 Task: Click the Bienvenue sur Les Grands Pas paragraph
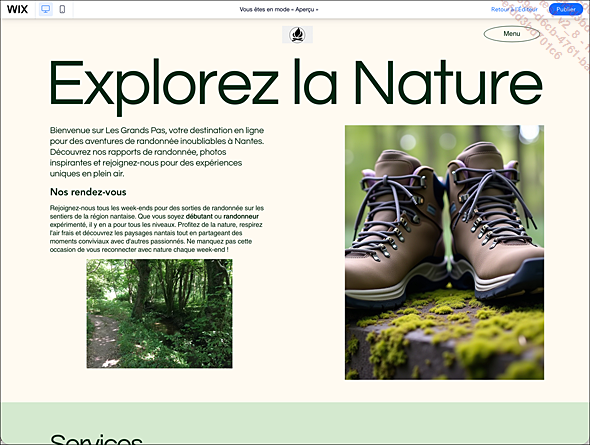point(157,152)
